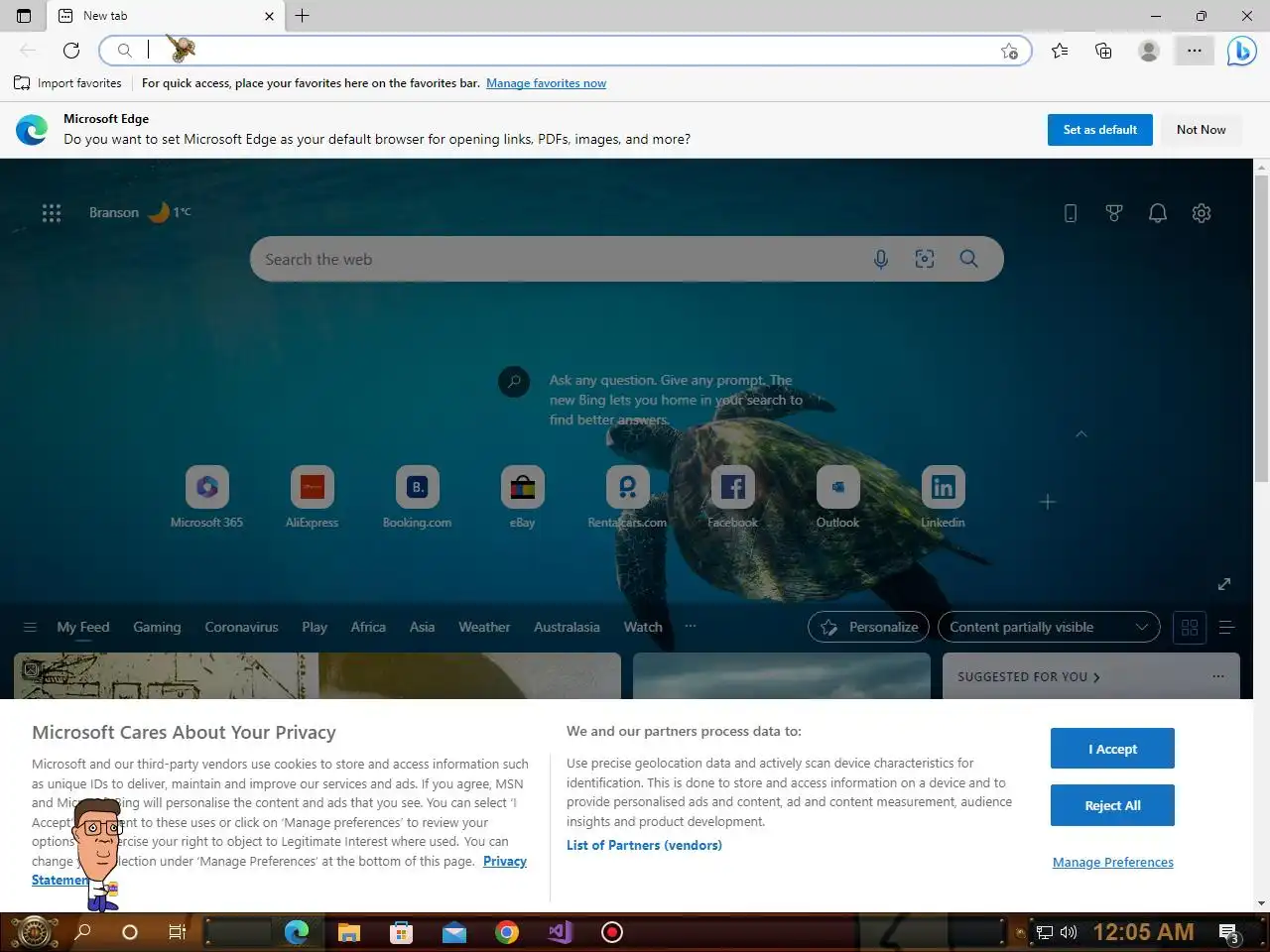Open the tab actions menu icon

click(x=24, y=16)
